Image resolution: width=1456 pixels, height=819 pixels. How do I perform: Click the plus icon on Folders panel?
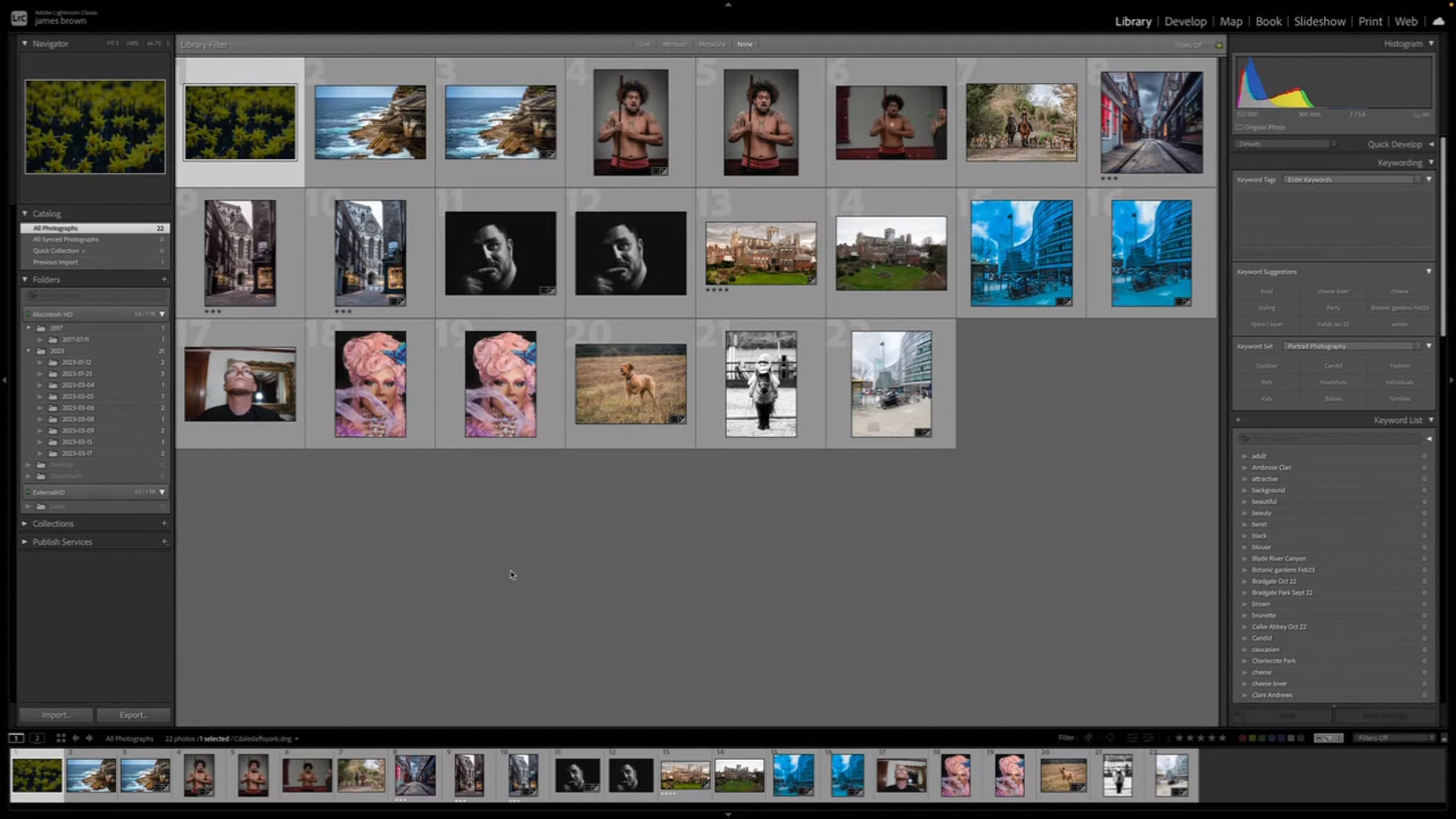164,280
